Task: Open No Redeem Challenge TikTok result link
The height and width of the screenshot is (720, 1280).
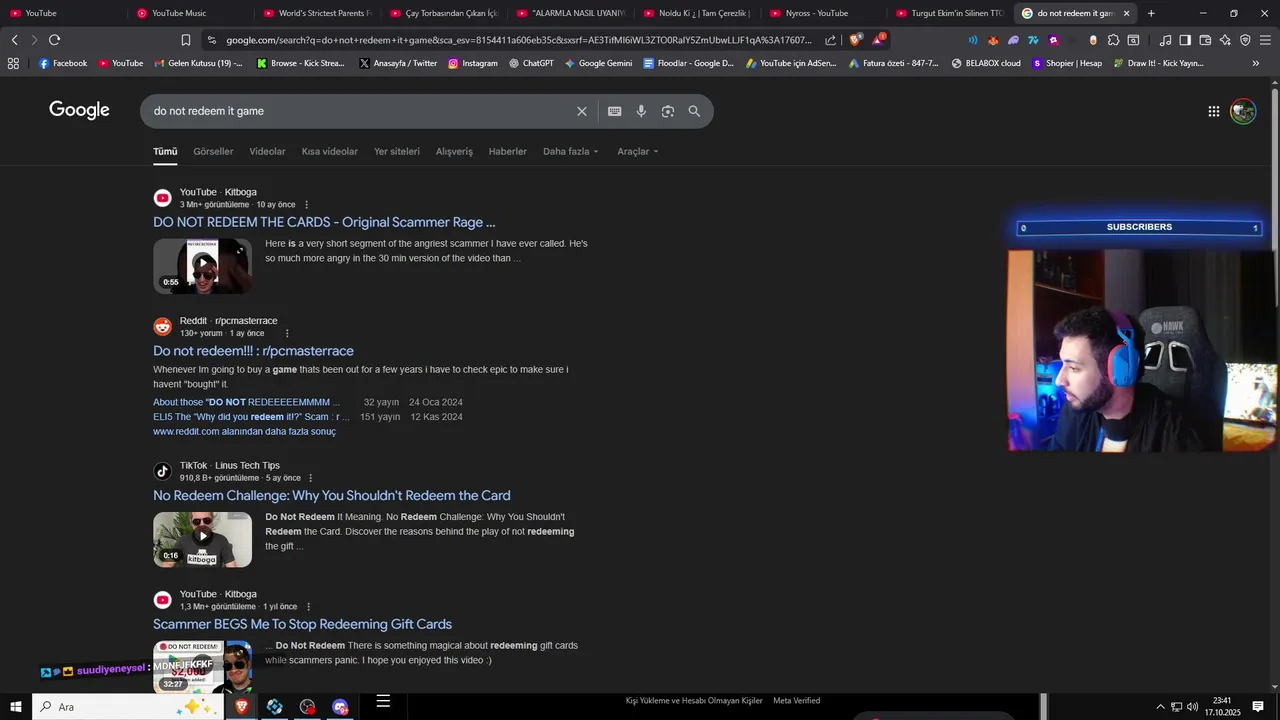Action: (332, 495)
